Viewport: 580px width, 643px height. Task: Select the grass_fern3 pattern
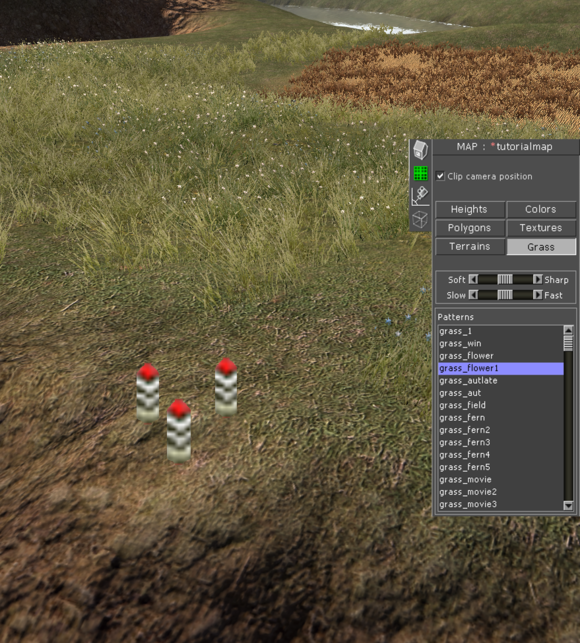coord(501,442)
